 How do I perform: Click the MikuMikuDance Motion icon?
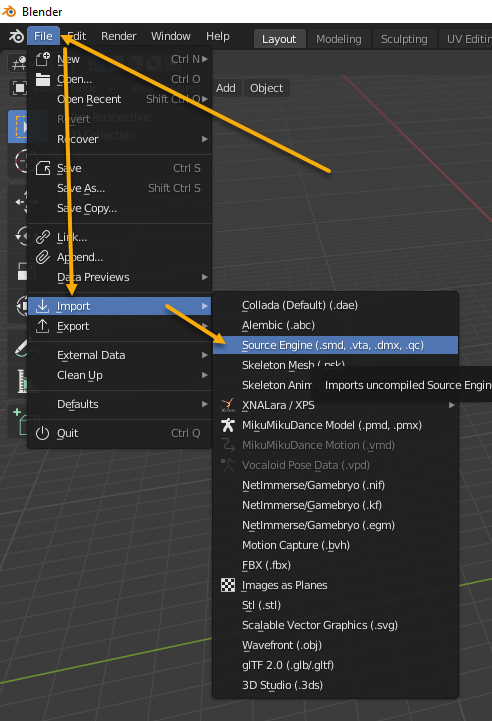click(228, 445)
